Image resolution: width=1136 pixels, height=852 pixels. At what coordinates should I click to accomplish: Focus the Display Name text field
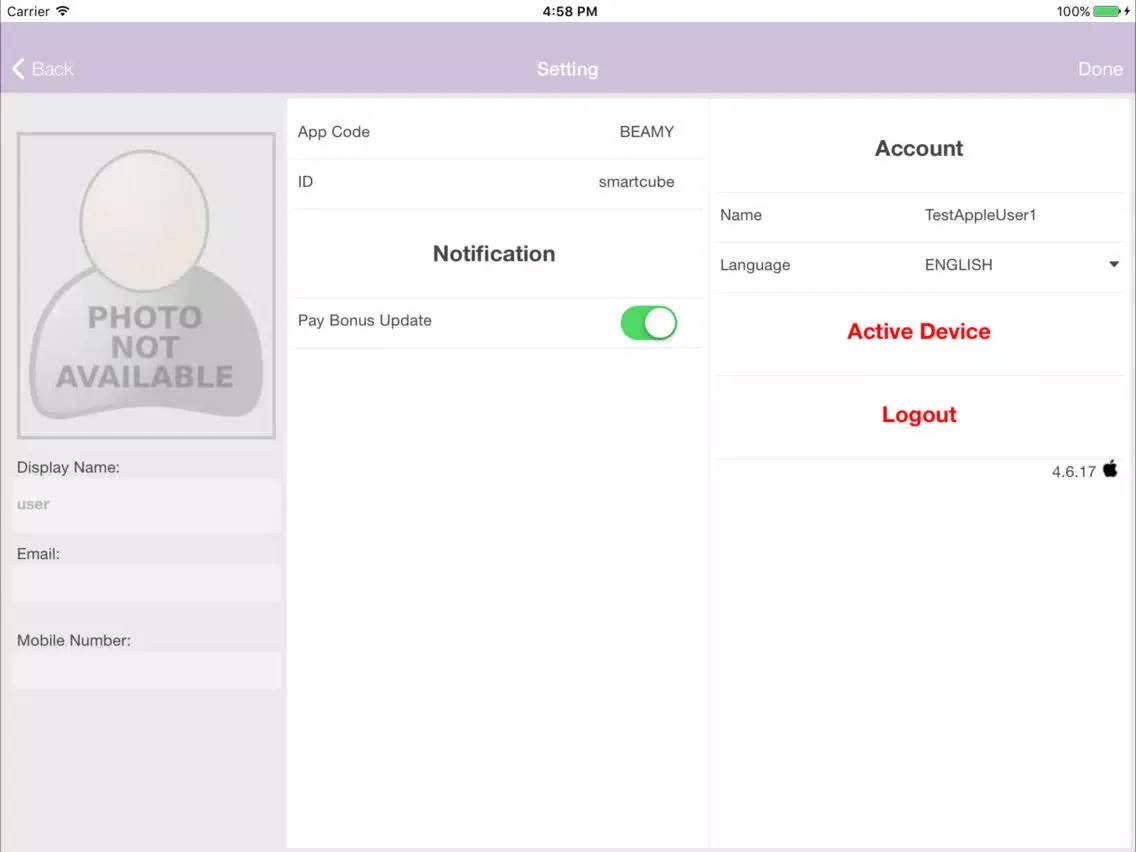[146, 505]
